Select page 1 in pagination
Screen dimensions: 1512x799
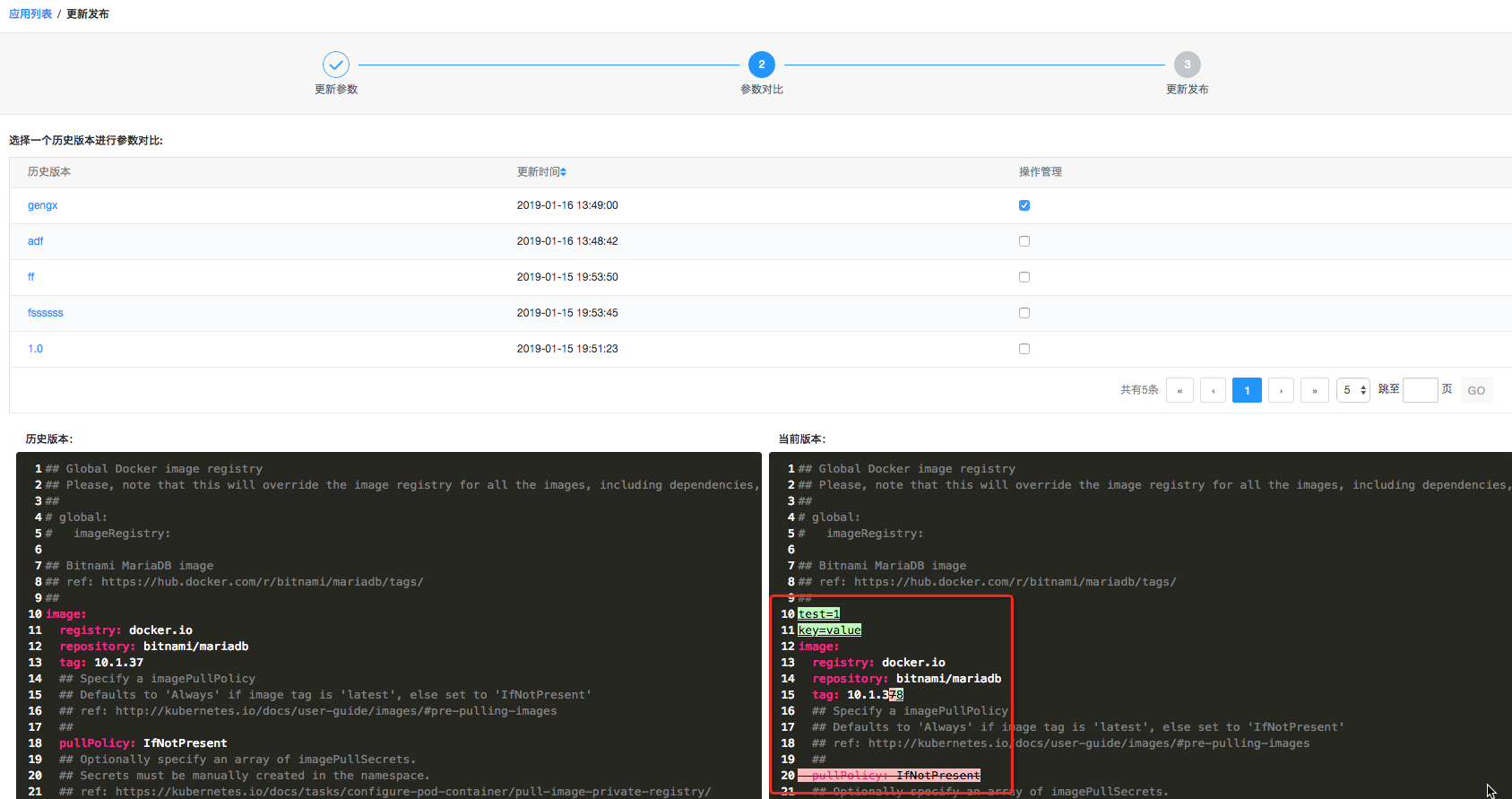click(x=1247, y=390)
